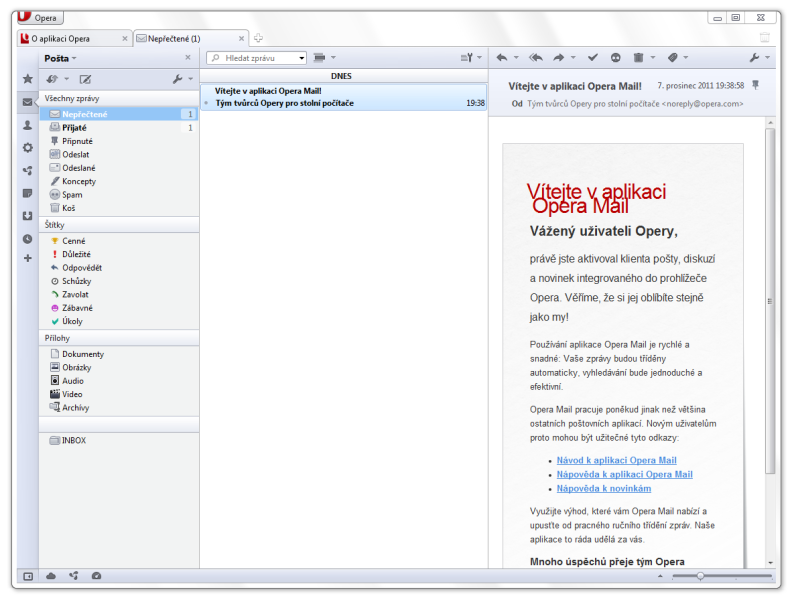Select the Zábavné label

[120, 308]
